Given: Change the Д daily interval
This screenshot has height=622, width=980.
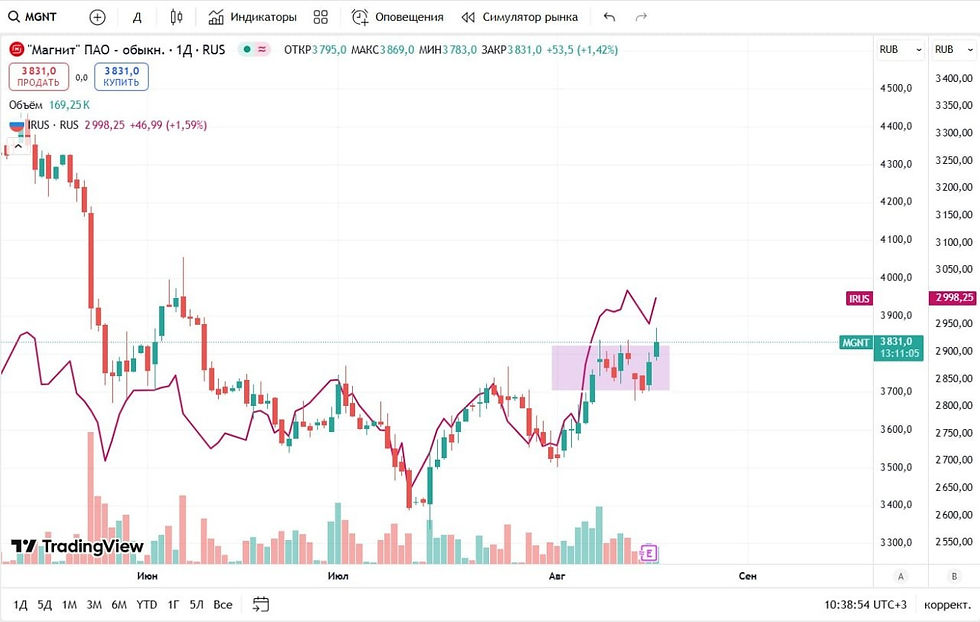Looking at the screenshot, I should [x=137, y=17].
